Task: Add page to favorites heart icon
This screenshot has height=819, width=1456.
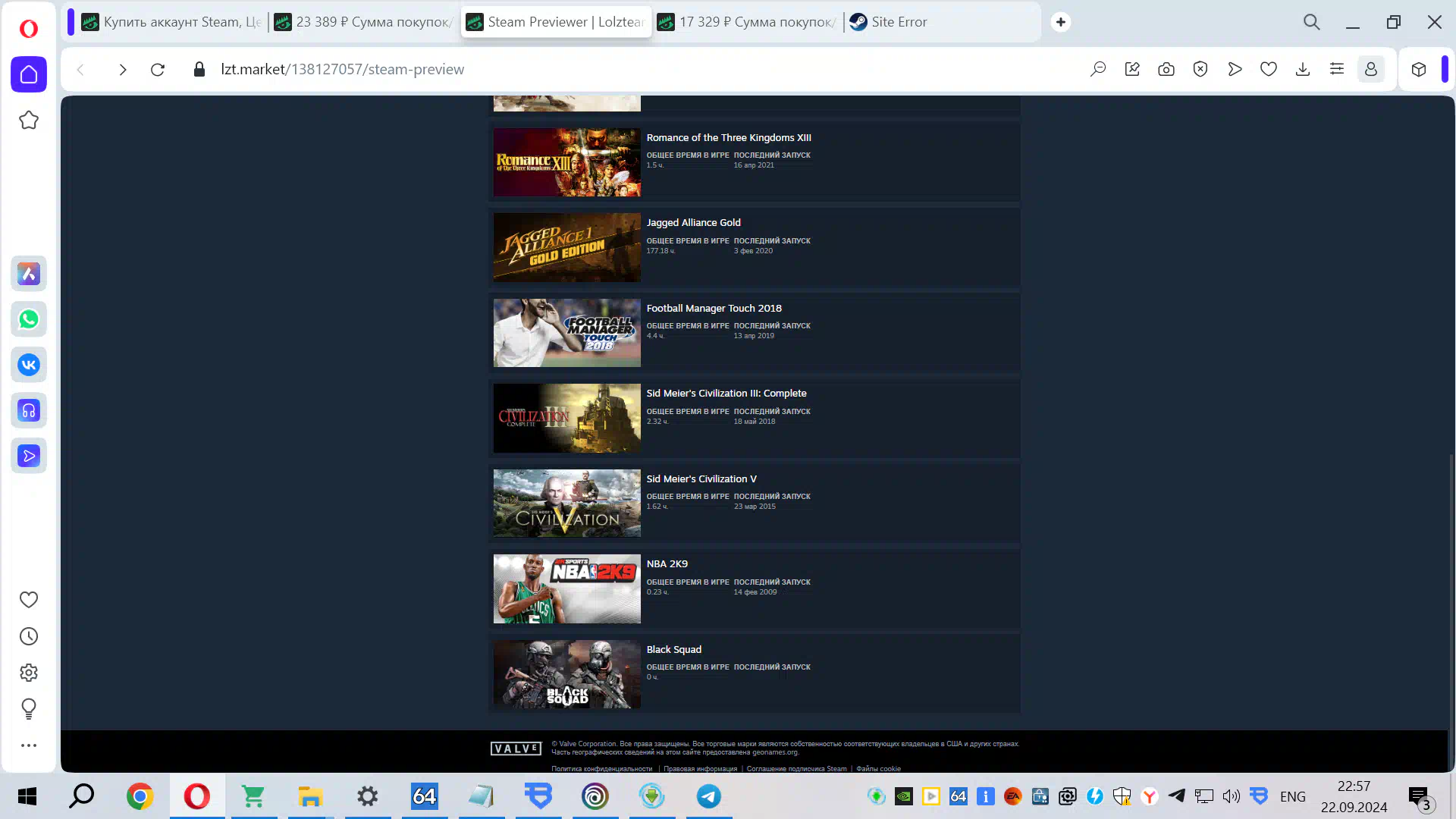Action: (x=1269, y=70)
